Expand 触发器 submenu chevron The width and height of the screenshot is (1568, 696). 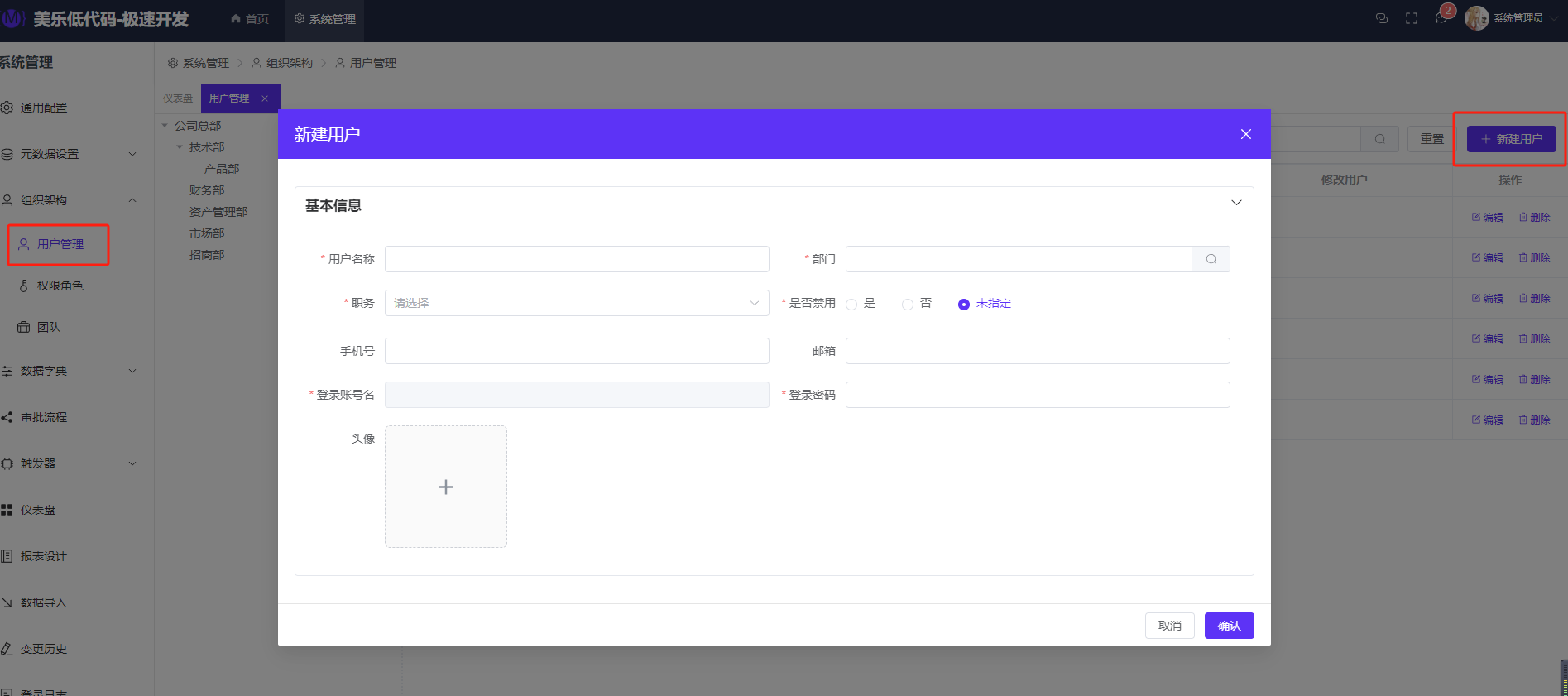click(x=132, y=463)
